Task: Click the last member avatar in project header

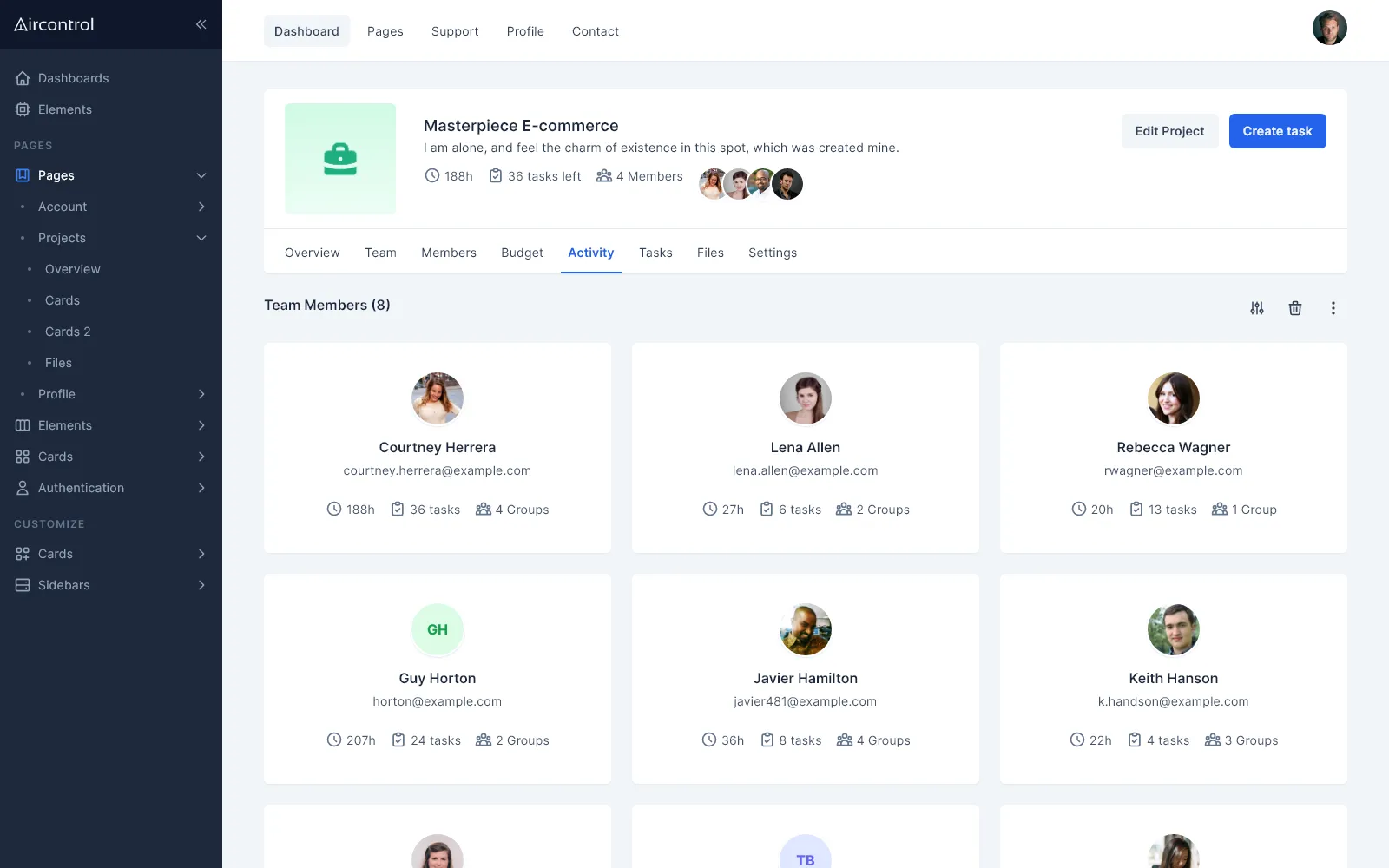Action: [787, 184]
